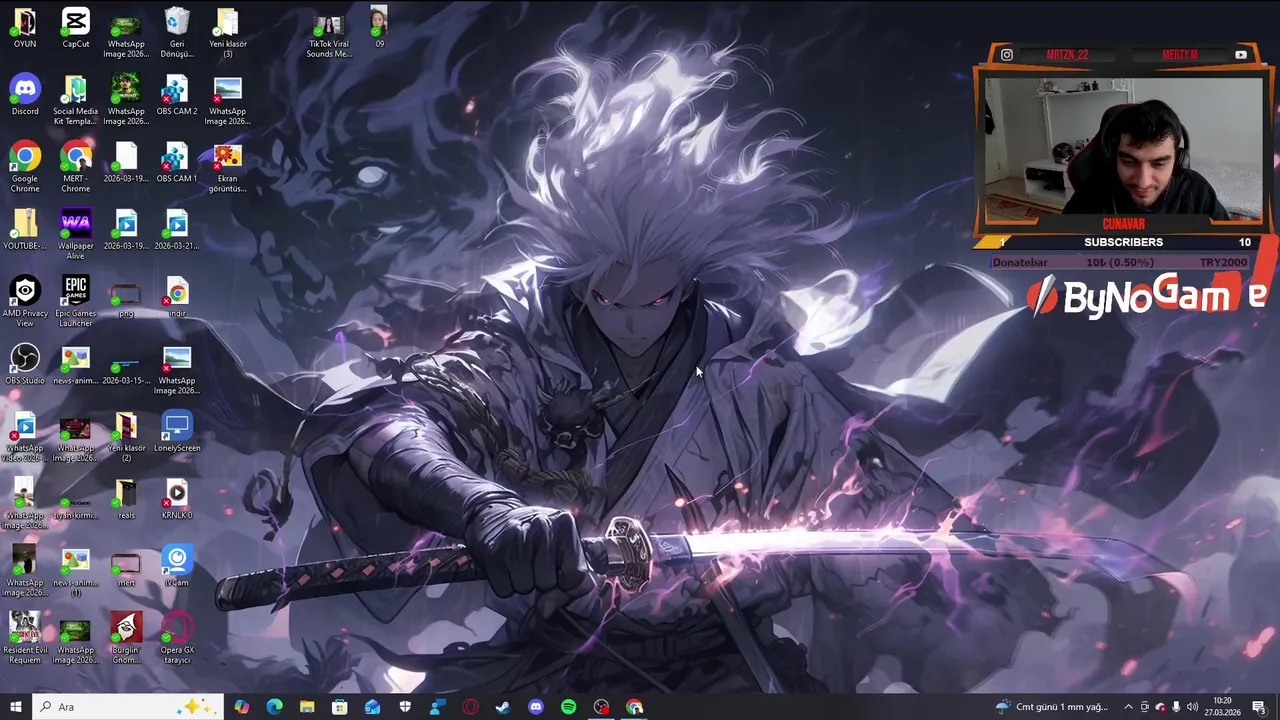Open the Windows Start menu
Viewport: 1280px width, 720px height.
(15, 707)
